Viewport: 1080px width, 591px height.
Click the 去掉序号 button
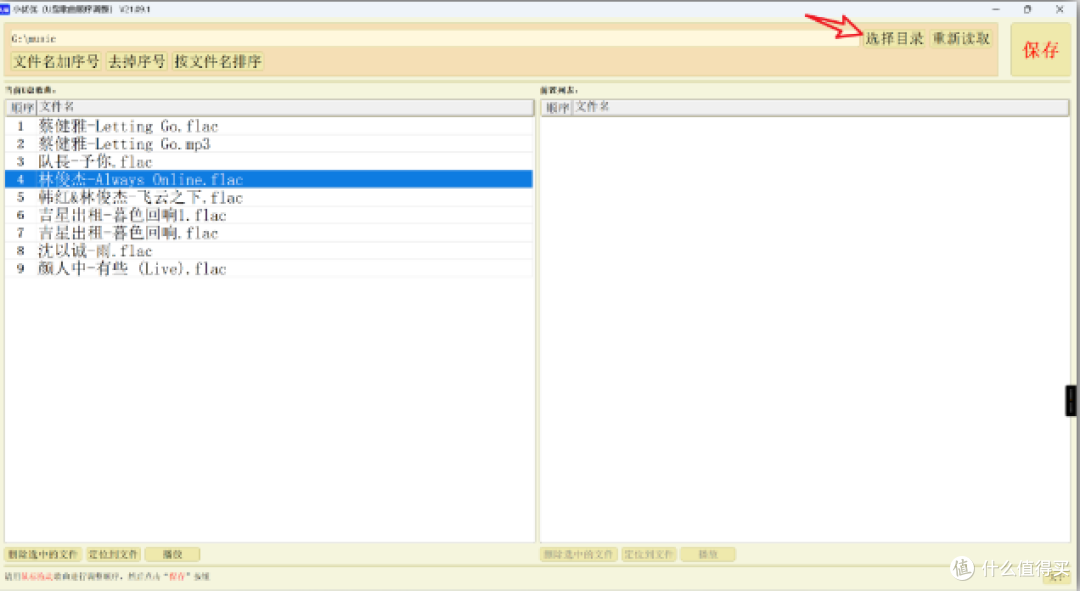pyautogui.click(x=136, y=61)
